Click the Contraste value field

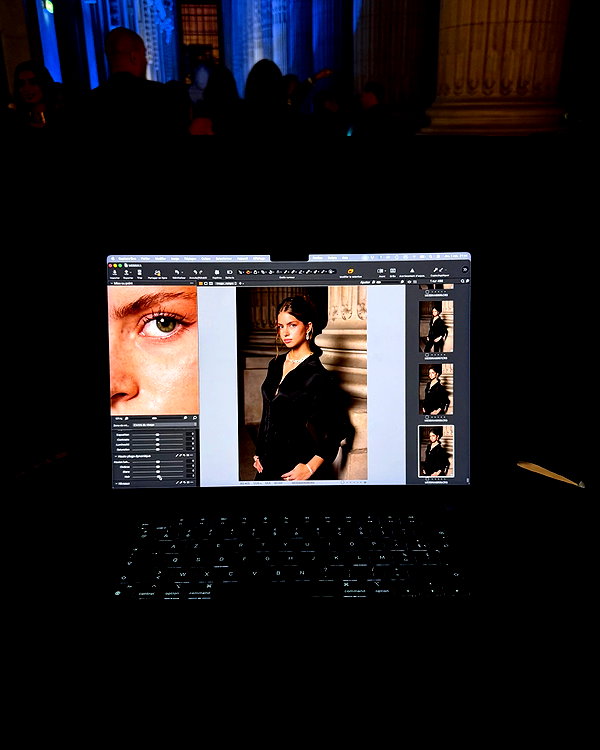(189, 439)
